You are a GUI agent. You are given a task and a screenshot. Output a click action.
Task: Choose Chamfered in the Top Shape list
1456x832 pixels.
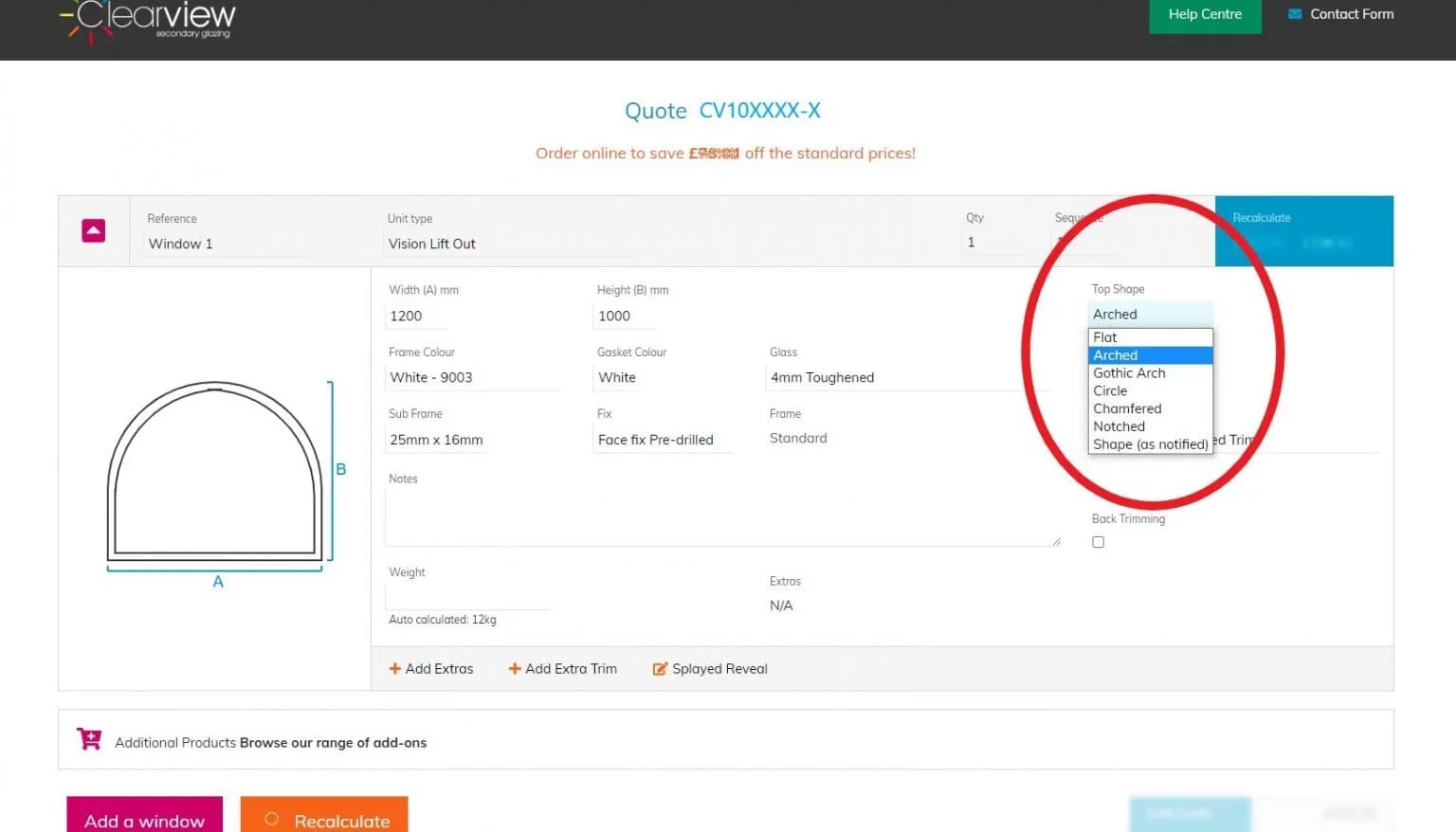[1127, 408]
